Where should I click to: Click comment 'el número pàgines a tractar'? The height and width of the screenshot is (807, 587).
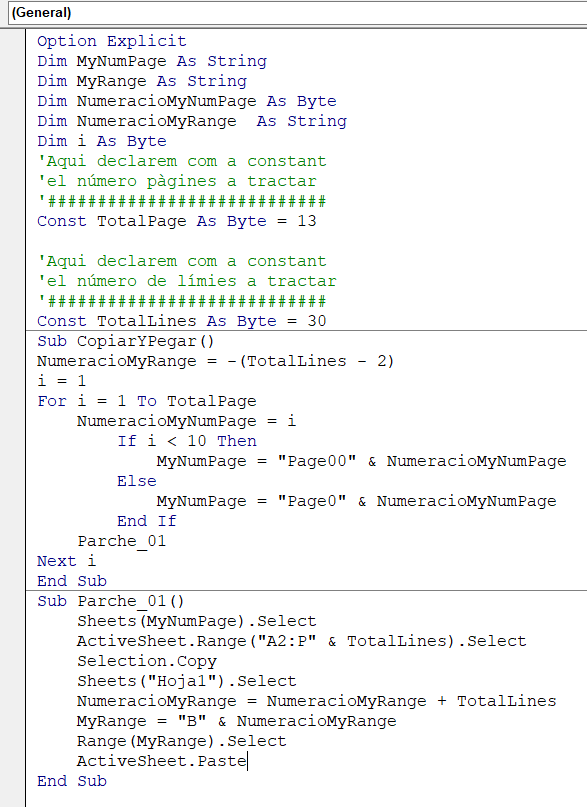177,181
